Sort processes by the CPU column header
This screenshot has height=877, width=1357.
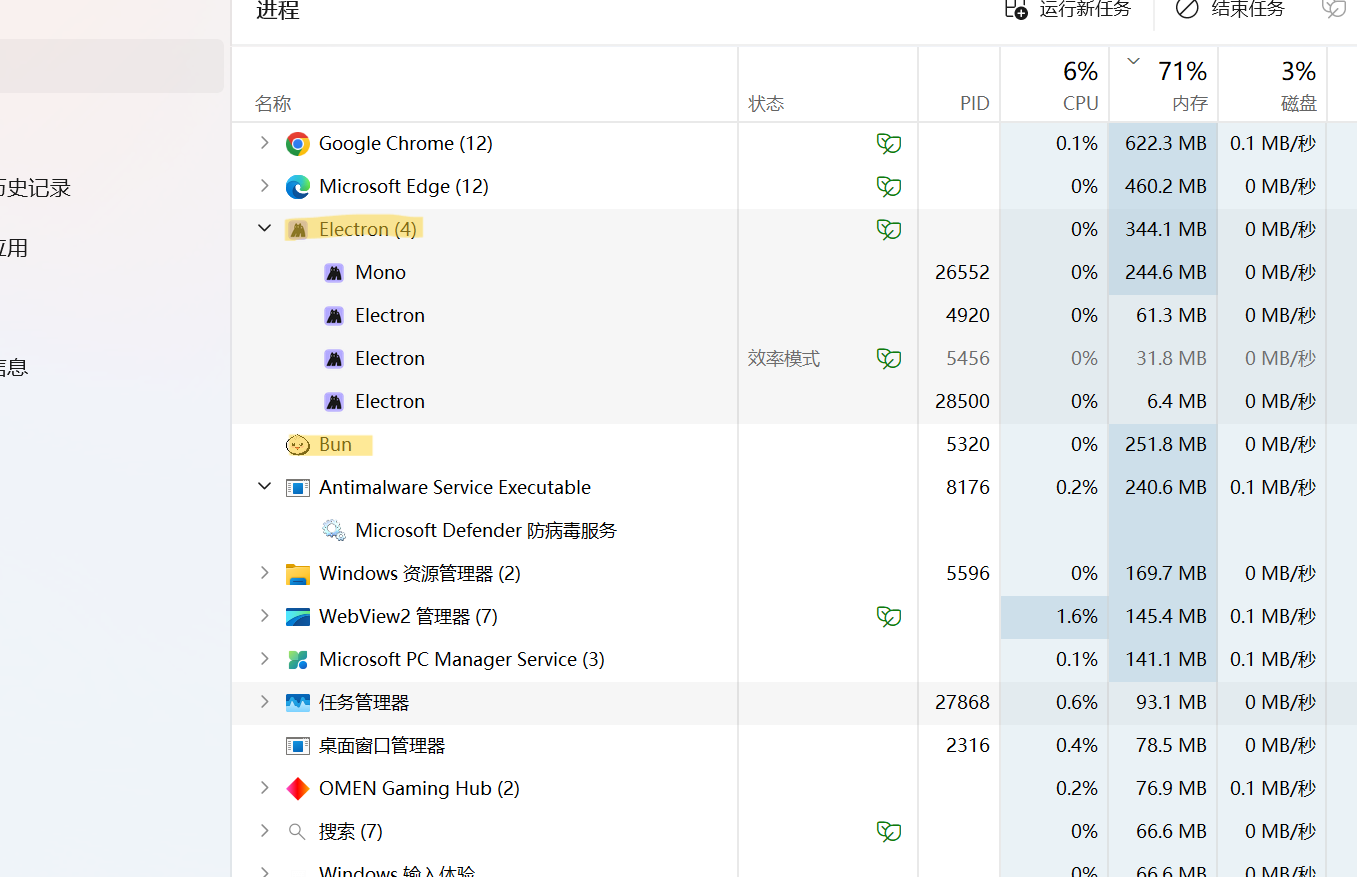tap(1054, 84)
